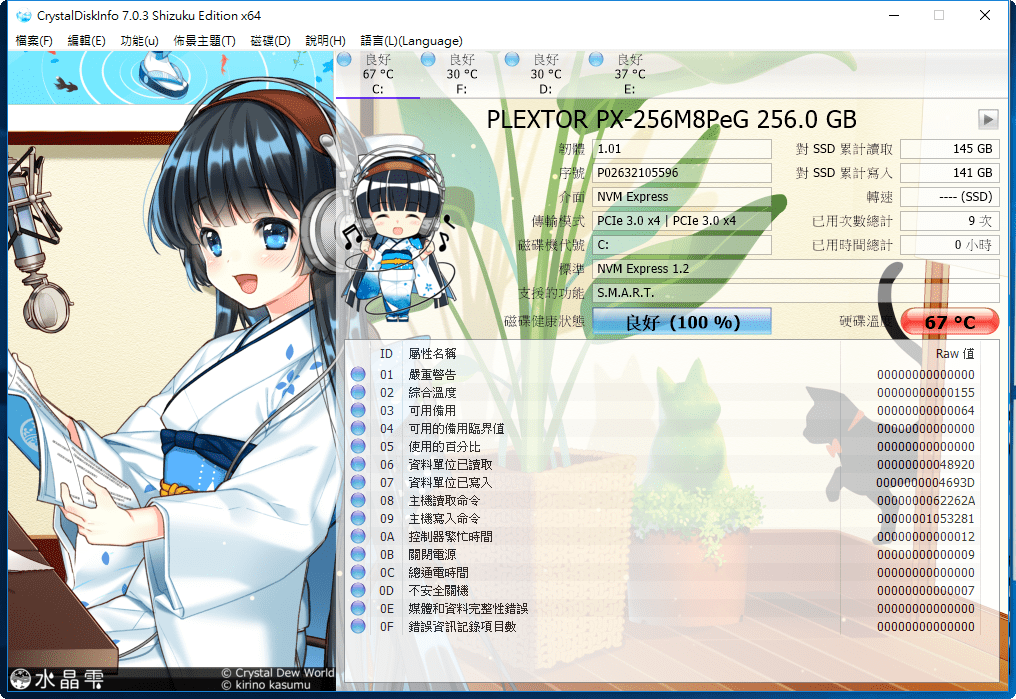Click the drive letter field C:
This screenshot has height=699, width=1016.
pos(682,245)
